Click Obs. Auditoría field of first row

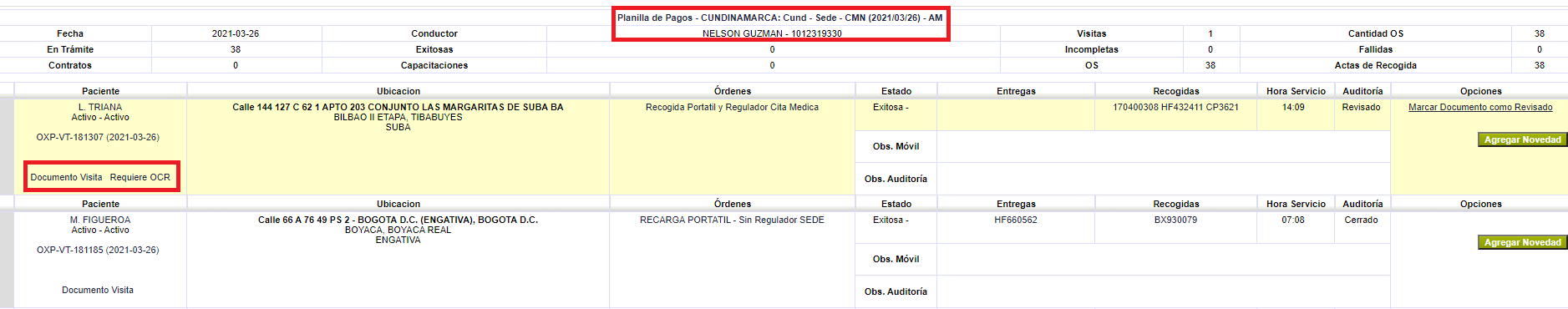tap(1163, 179)
